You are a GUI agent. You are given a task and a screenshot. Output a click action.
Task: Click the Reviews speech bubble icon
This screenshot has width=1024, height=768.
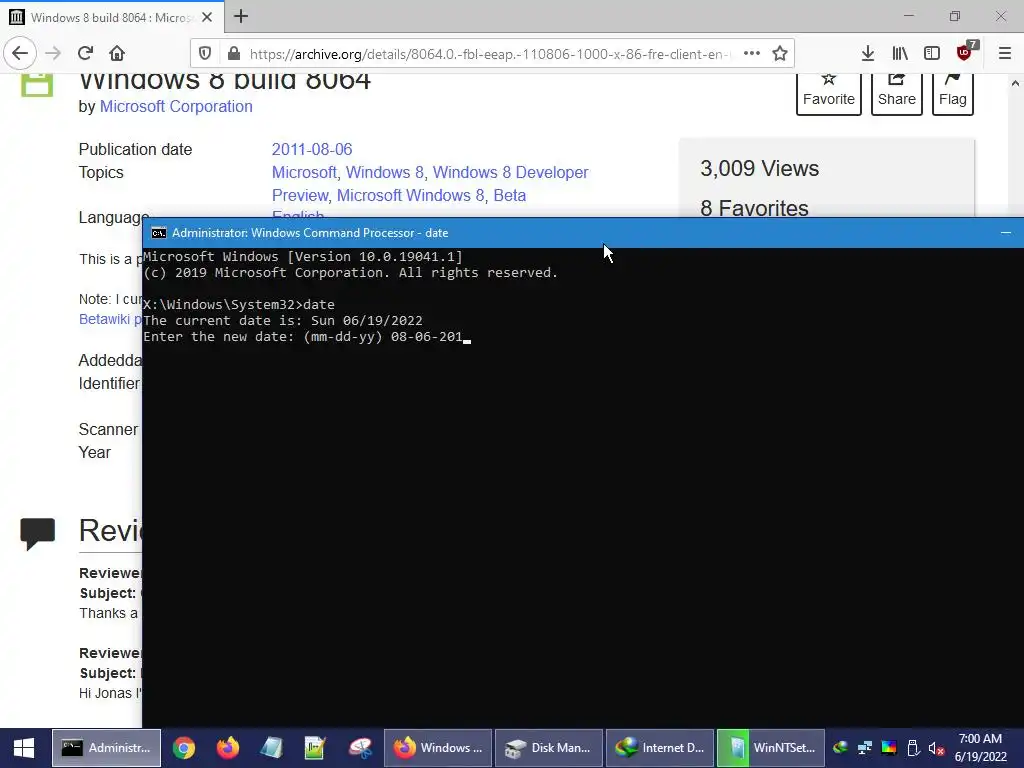coord(37,534)
